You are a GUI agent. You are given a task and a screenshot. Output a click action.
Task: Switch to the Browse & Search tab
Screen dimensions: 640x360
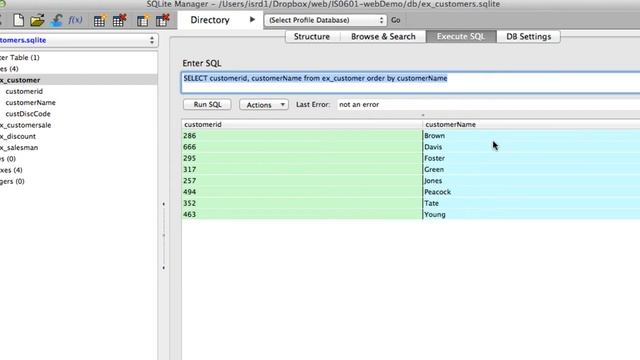383,36
